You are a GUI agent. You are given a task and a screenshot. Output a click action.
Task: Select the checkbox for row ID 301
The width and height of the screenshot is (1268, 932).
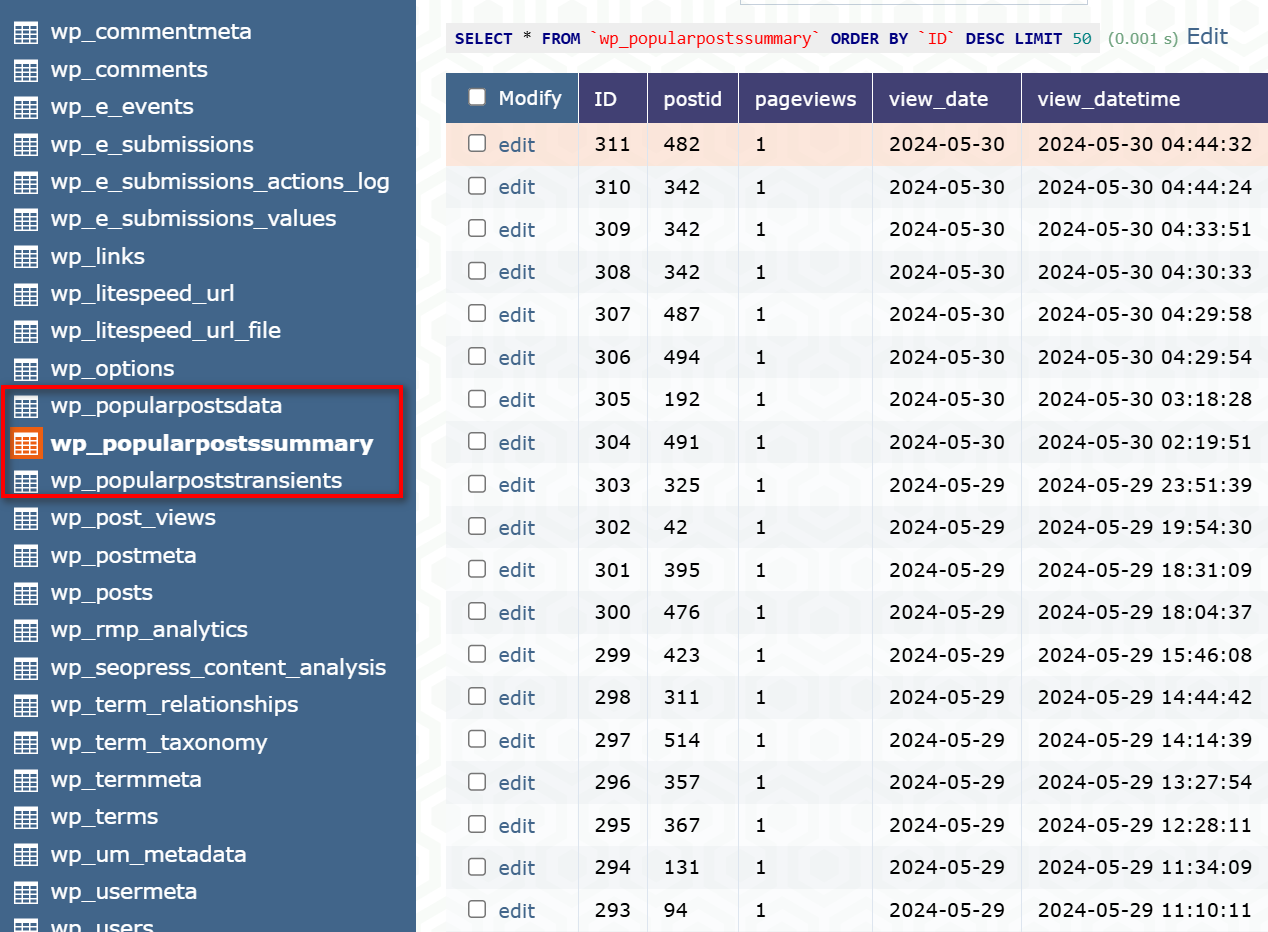pos(477,569)
